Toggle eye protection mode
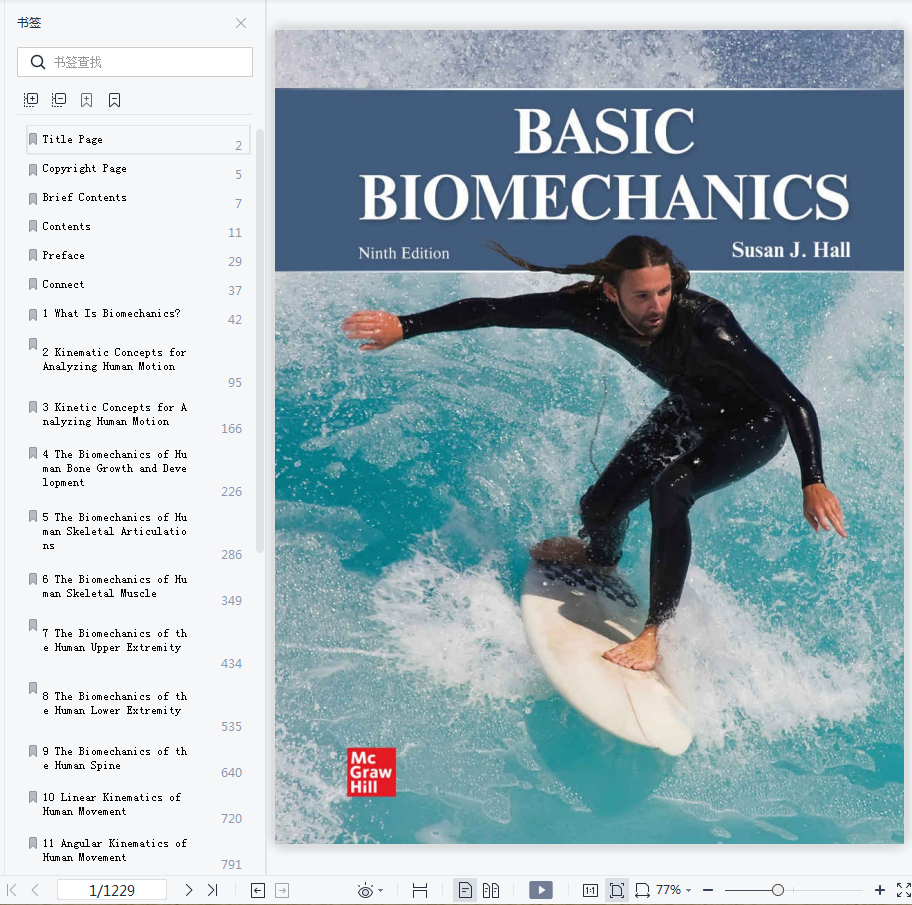This screenshot has height=905, width=912. 365,890
